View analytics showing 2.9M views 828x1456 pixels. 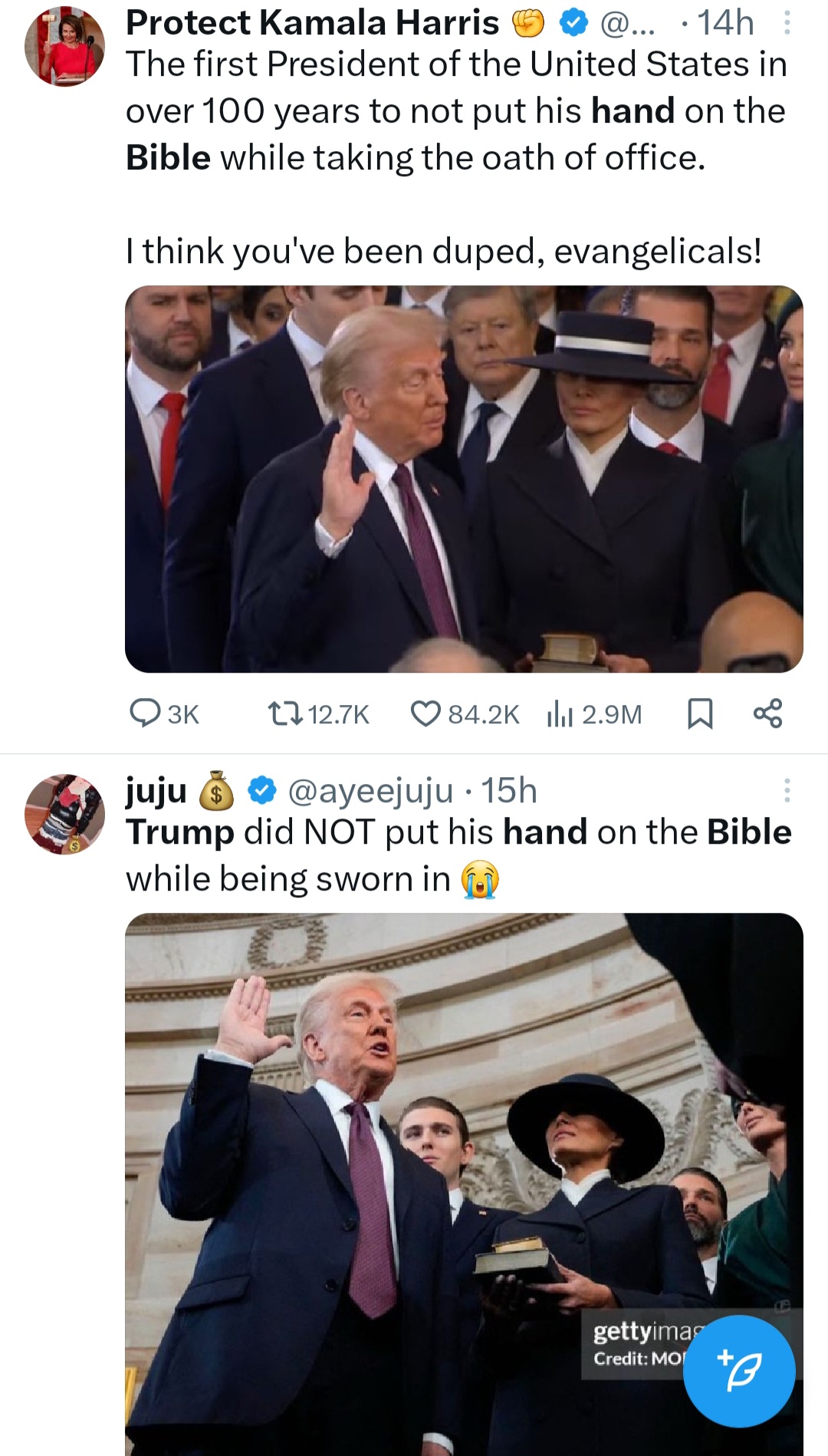(594, 714)
